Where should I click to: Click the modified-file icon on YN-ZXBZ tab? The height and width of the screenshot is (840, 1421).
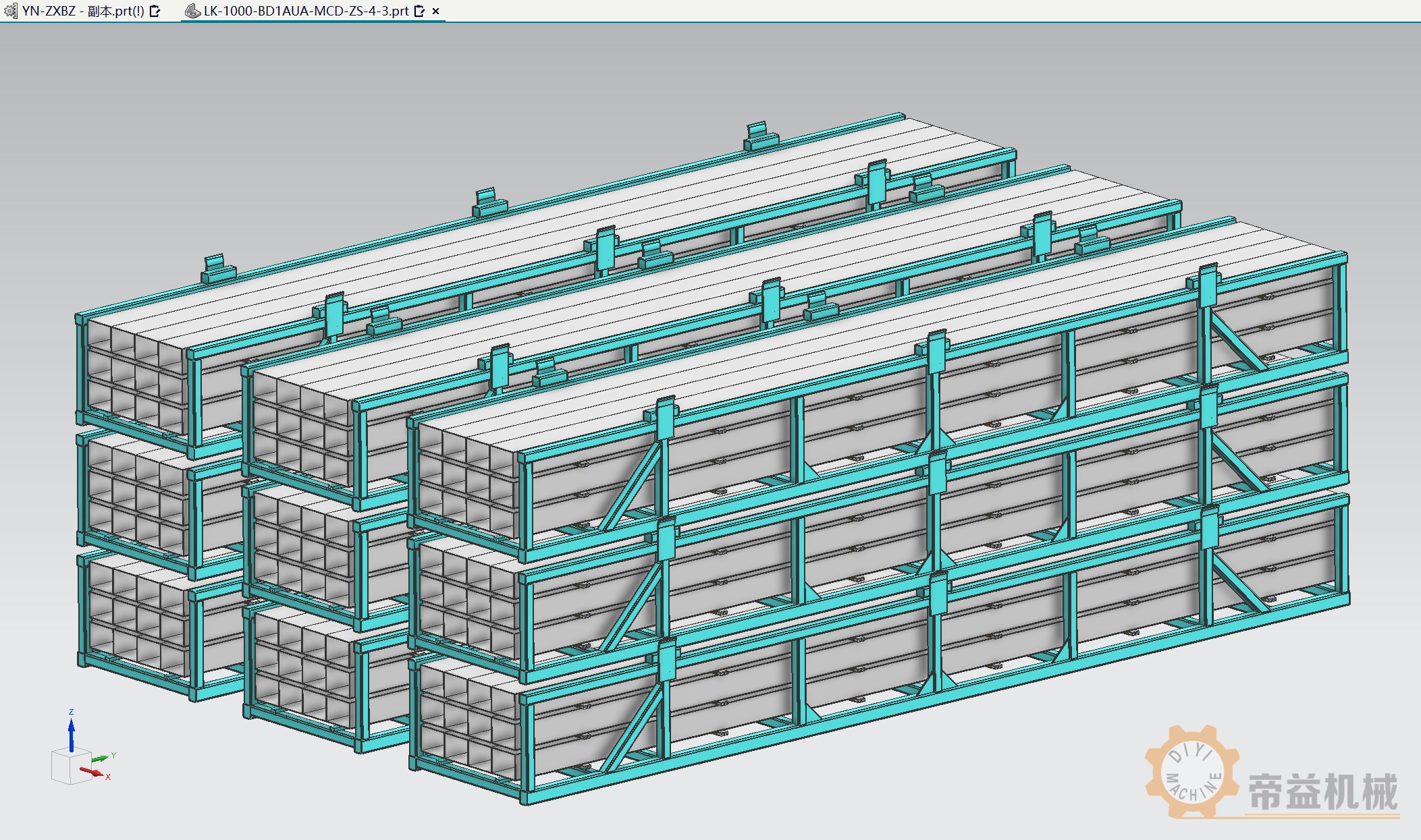pos(155,11)
